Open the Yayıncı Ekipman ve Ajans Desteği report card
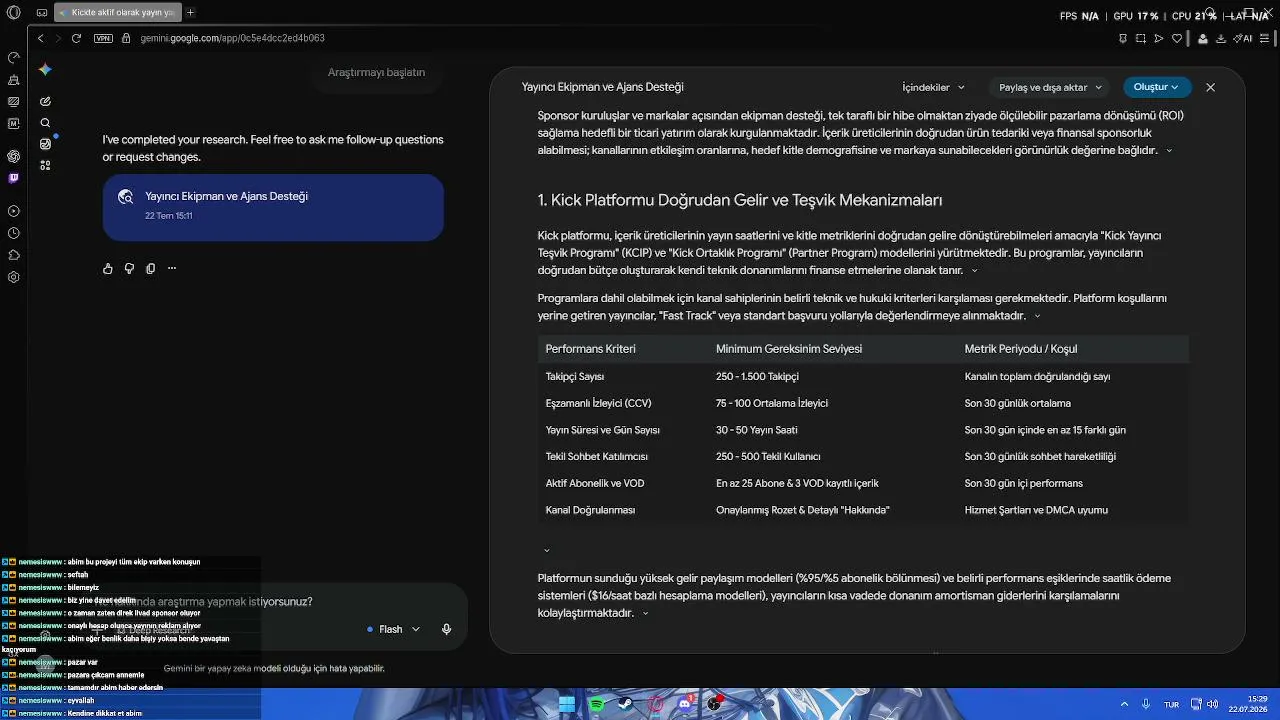This screenshot has width=1280, height=720. coord(273,207)
